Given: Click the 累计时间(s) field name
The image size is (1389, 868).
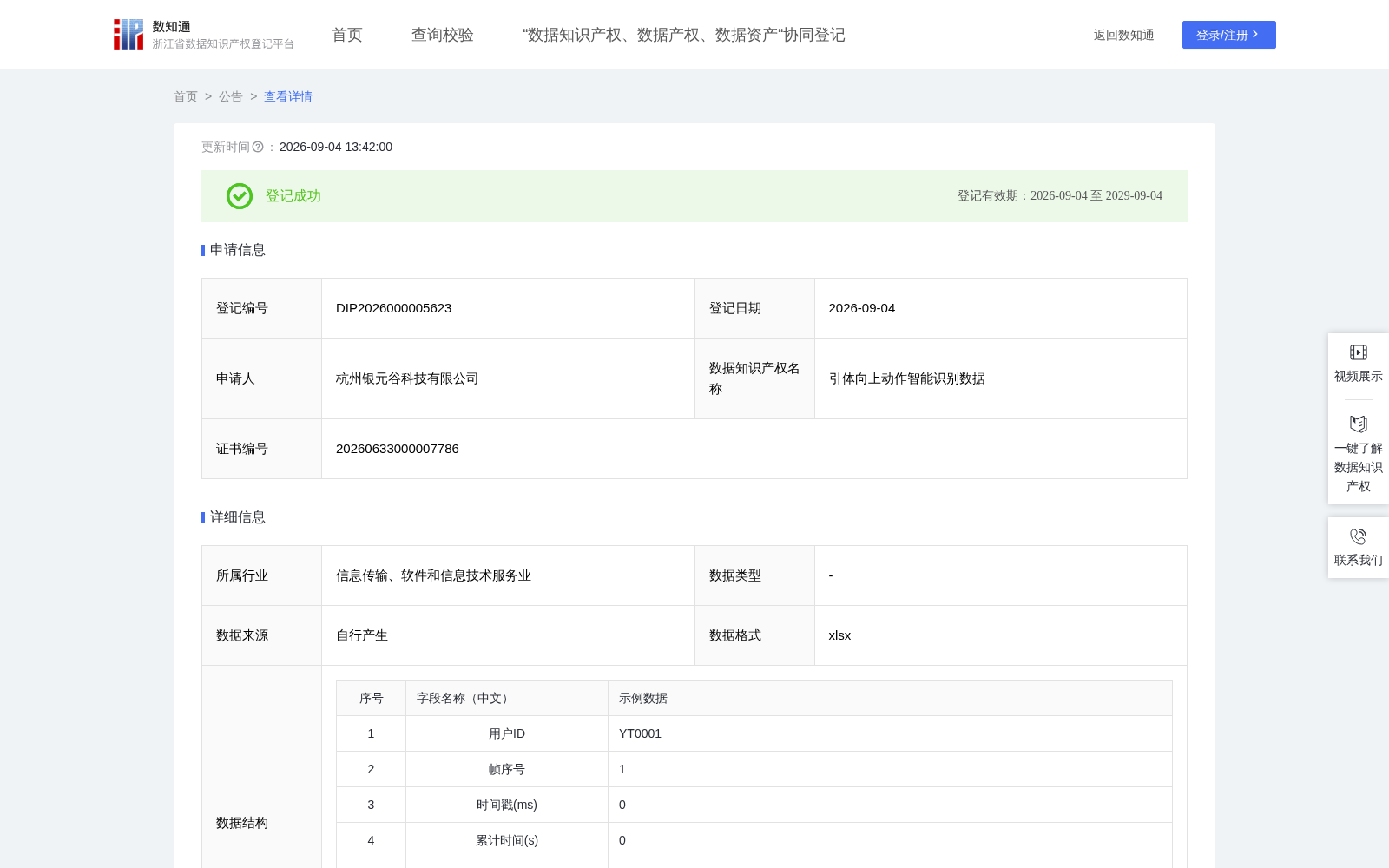Looking at the screenshot, I should 507,840.
